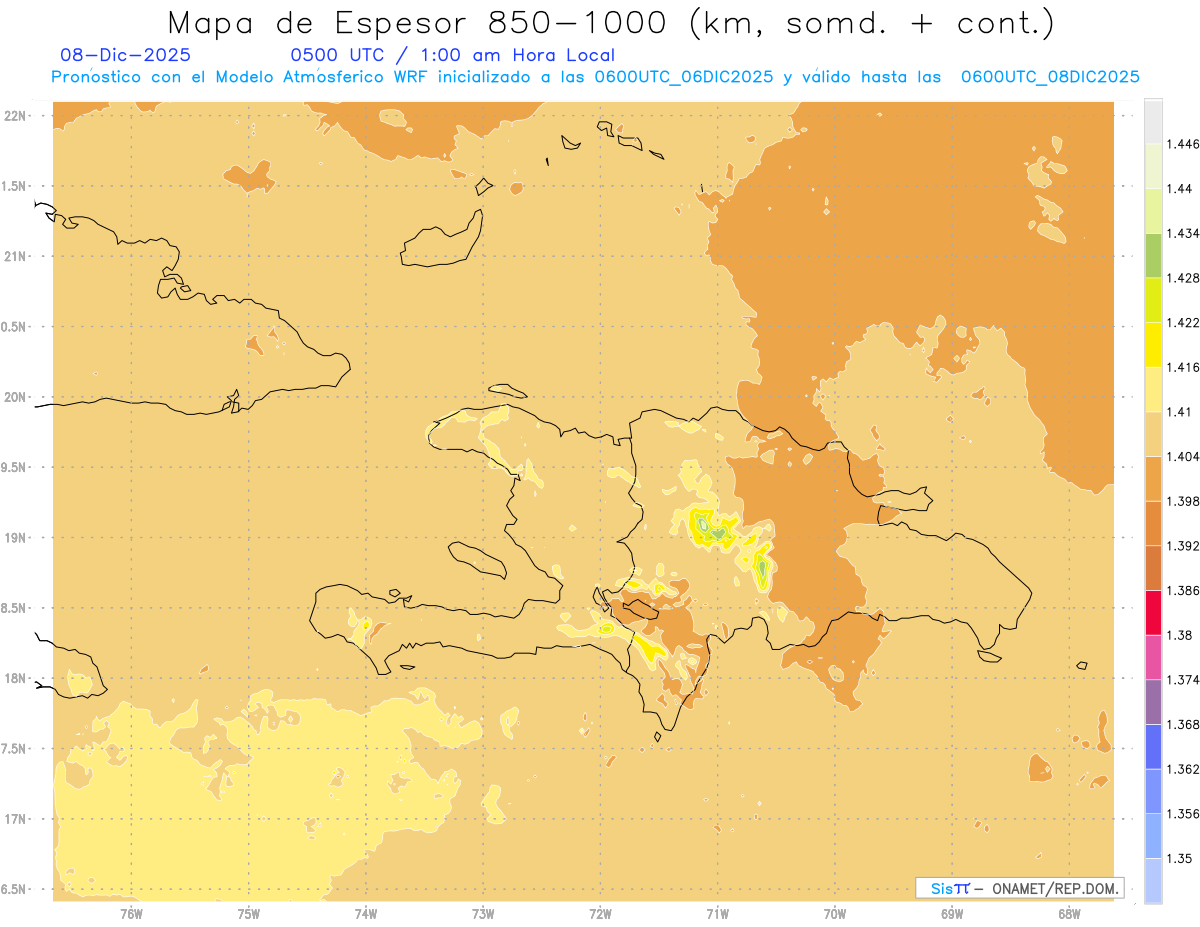Pick the lightest blue colorbar segment below 1.35
Viewport: 1200px width, 927px height.
tap(1153, 881)
